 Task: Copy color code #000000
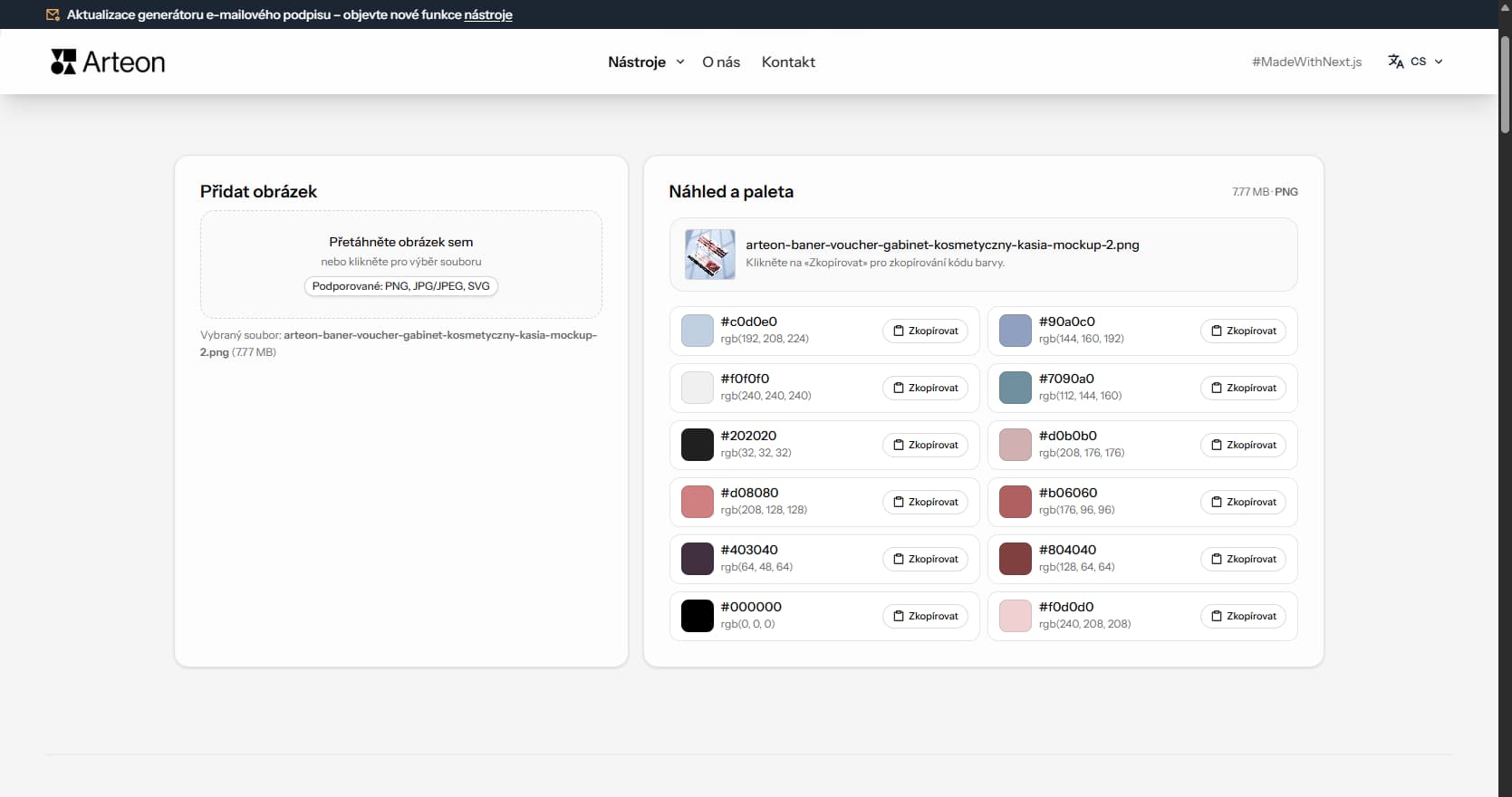point(925,616)
